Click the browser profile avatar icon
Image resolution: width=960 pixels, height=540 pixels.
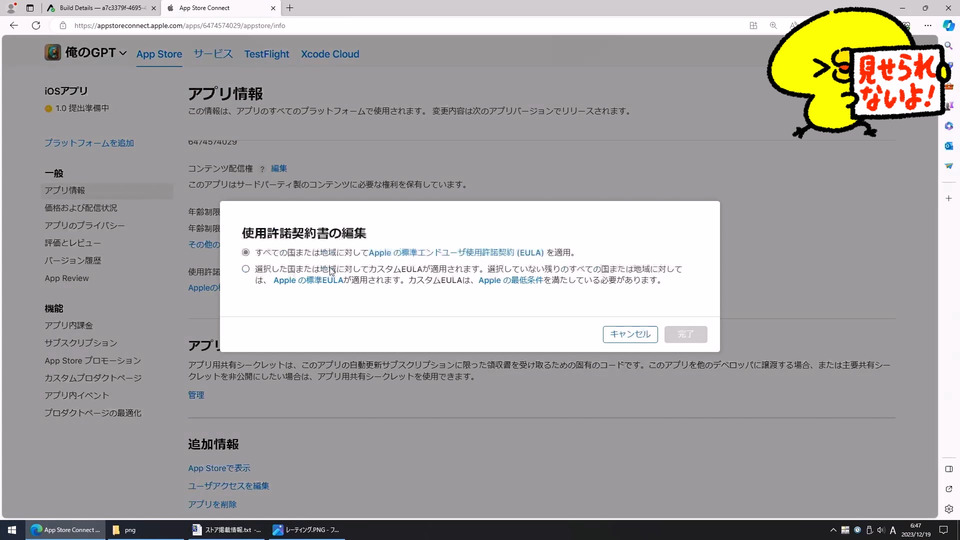[x=10, y=8]
